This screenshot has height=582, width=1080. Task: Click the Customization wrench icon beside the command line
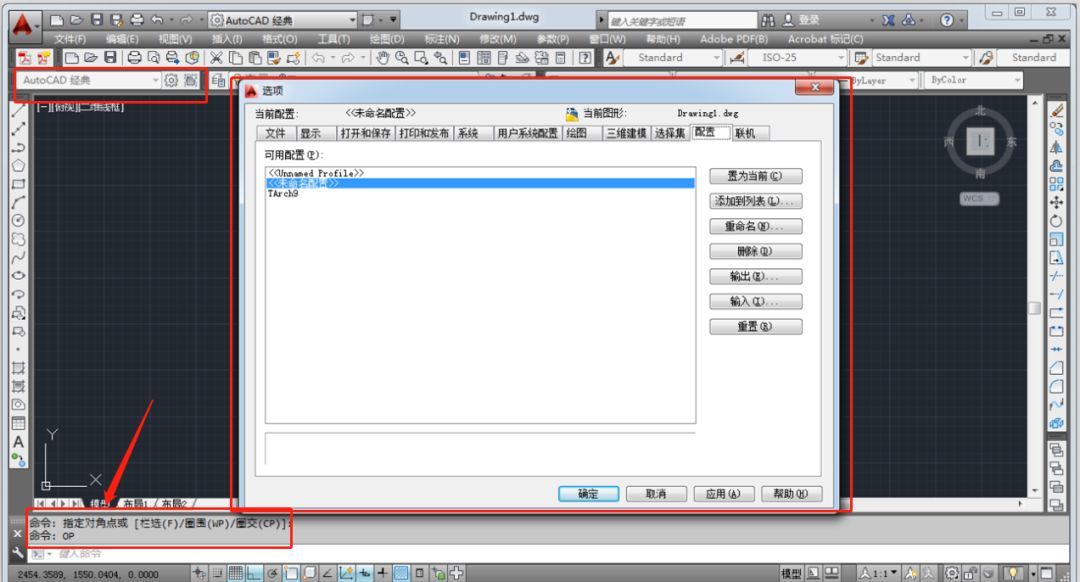point(18,552)
